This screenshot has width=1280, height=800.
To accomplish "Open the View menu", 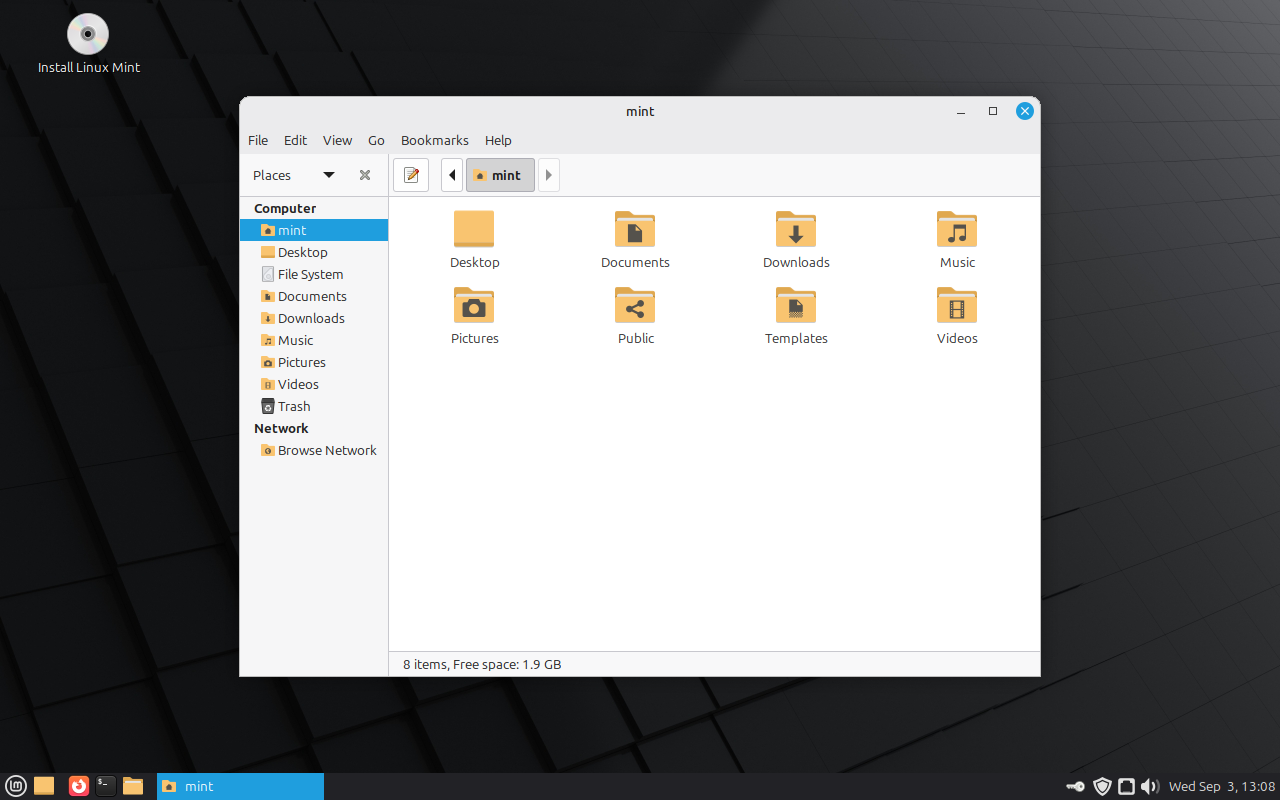I will tap(337, 140).
